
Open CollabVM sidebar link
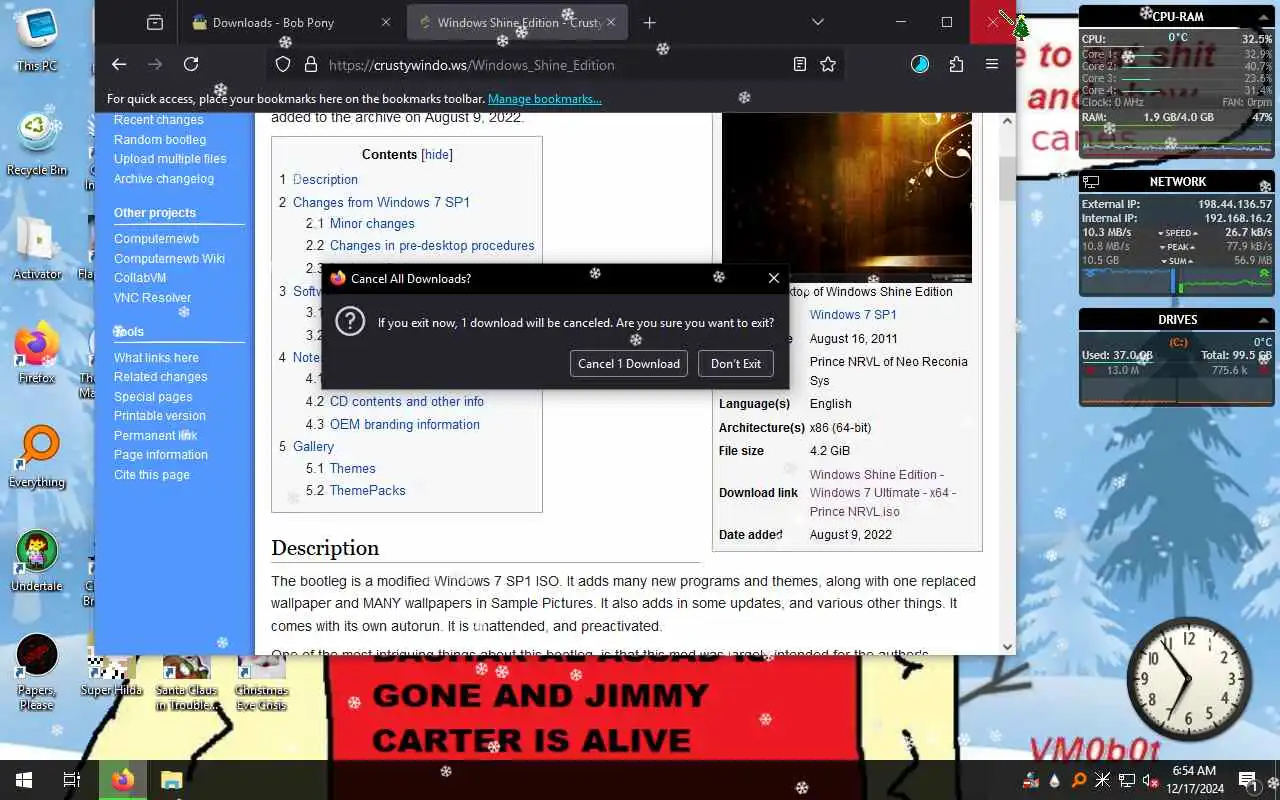tap(140, 278)
